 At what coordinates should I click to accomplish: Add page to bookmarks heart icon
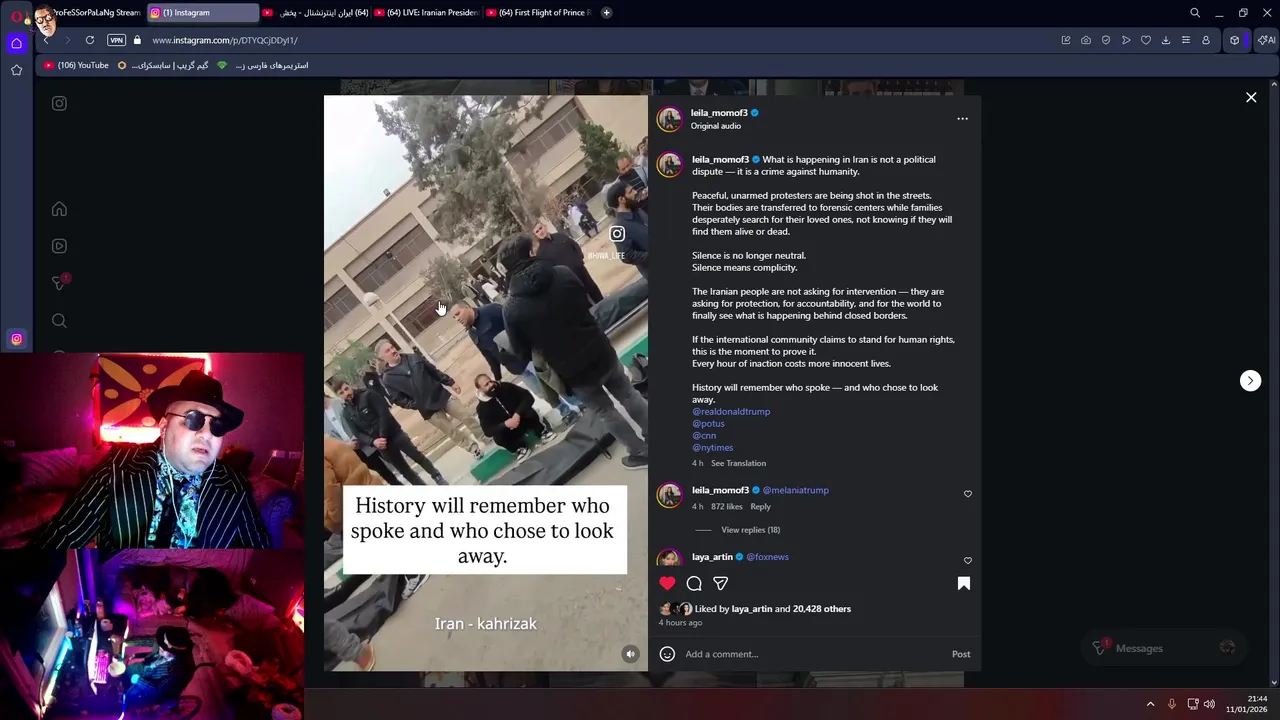1146,40
